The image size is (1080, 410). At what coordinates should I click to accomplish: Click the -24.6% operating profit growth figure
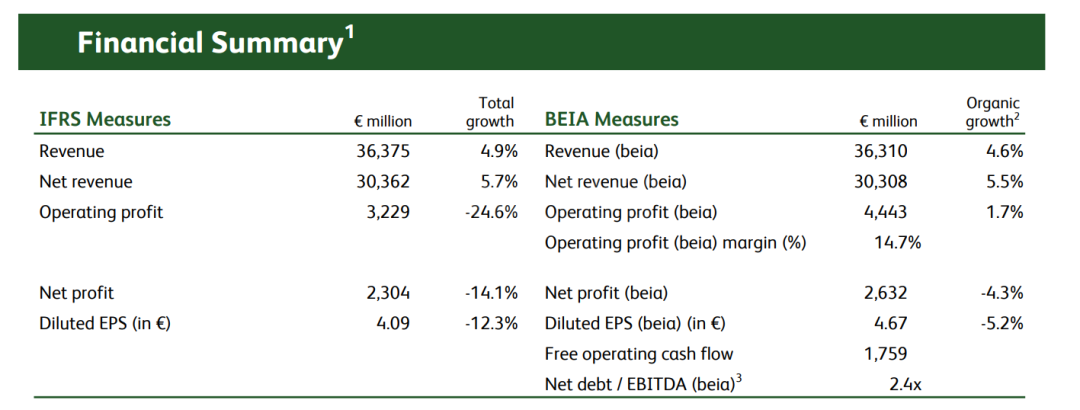pos(491,212)
